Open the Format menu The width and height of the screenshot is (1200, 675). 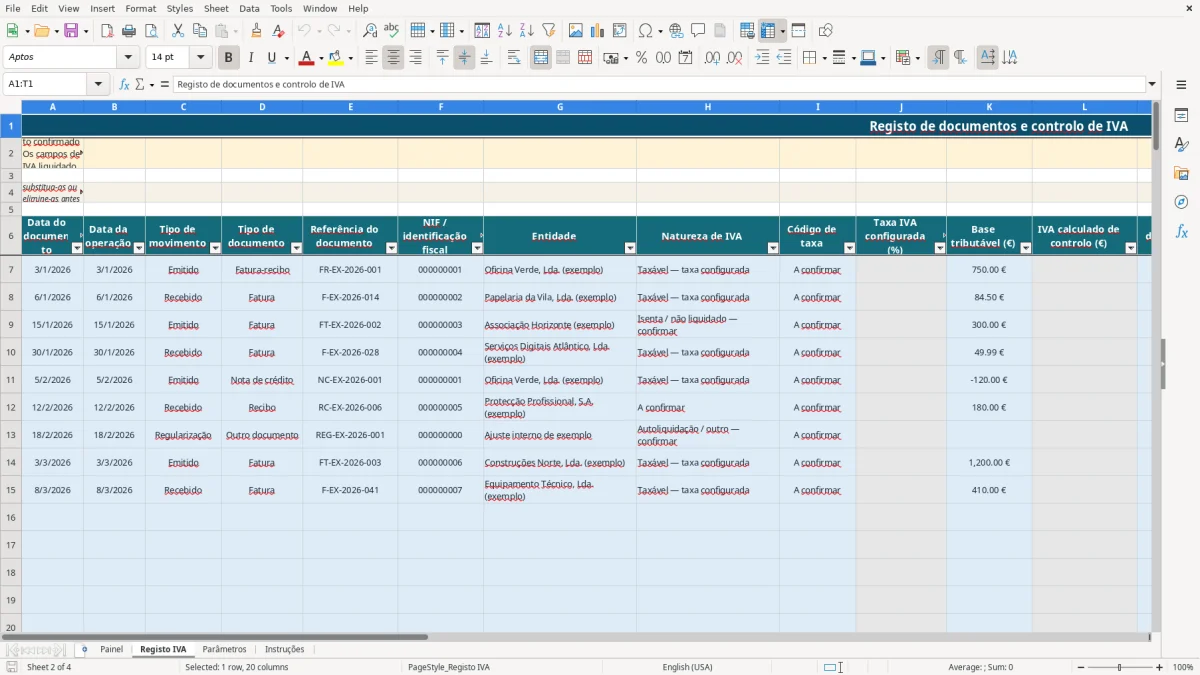(140, 8)
